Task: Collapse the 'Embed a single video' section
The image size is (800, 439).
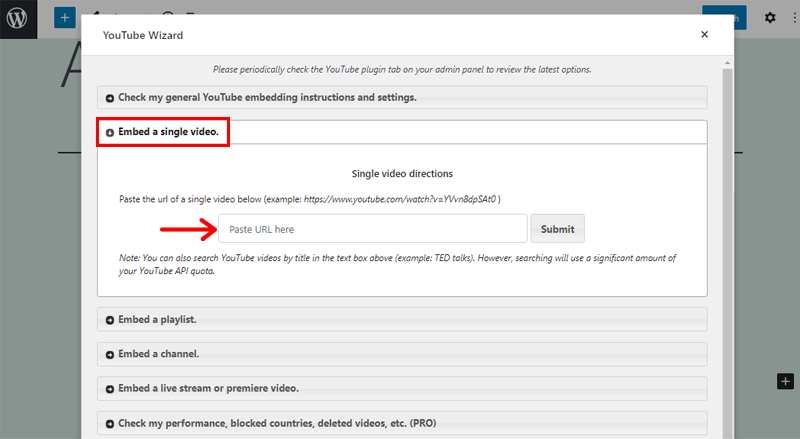Action: 402,132
